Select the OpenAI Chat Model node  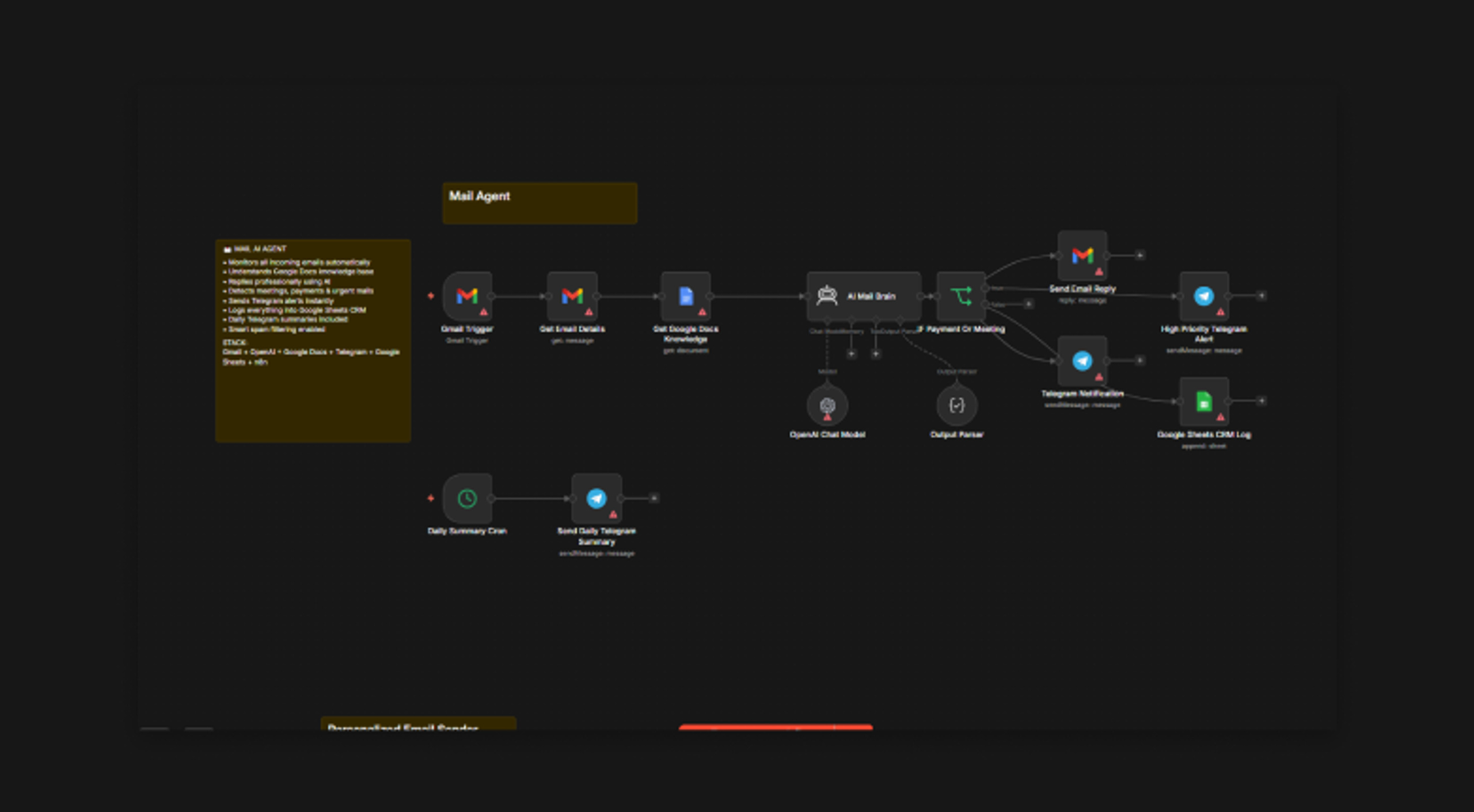(x=827, y=406)
